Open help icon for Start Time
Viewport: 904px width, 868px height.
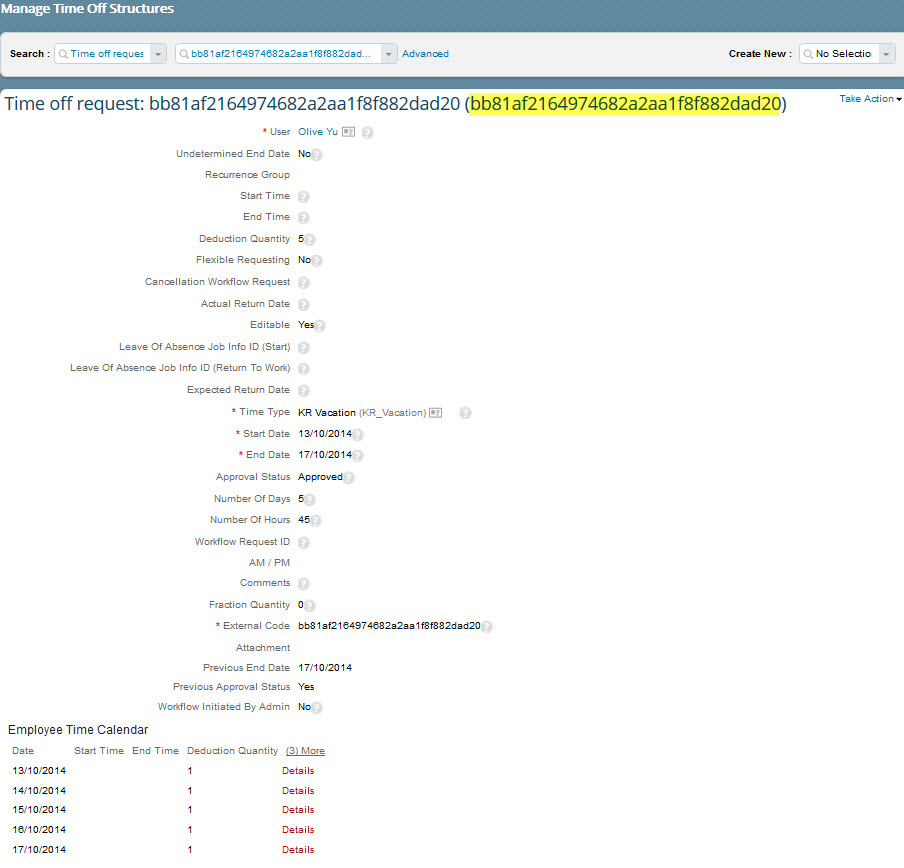tap(304, 197)
